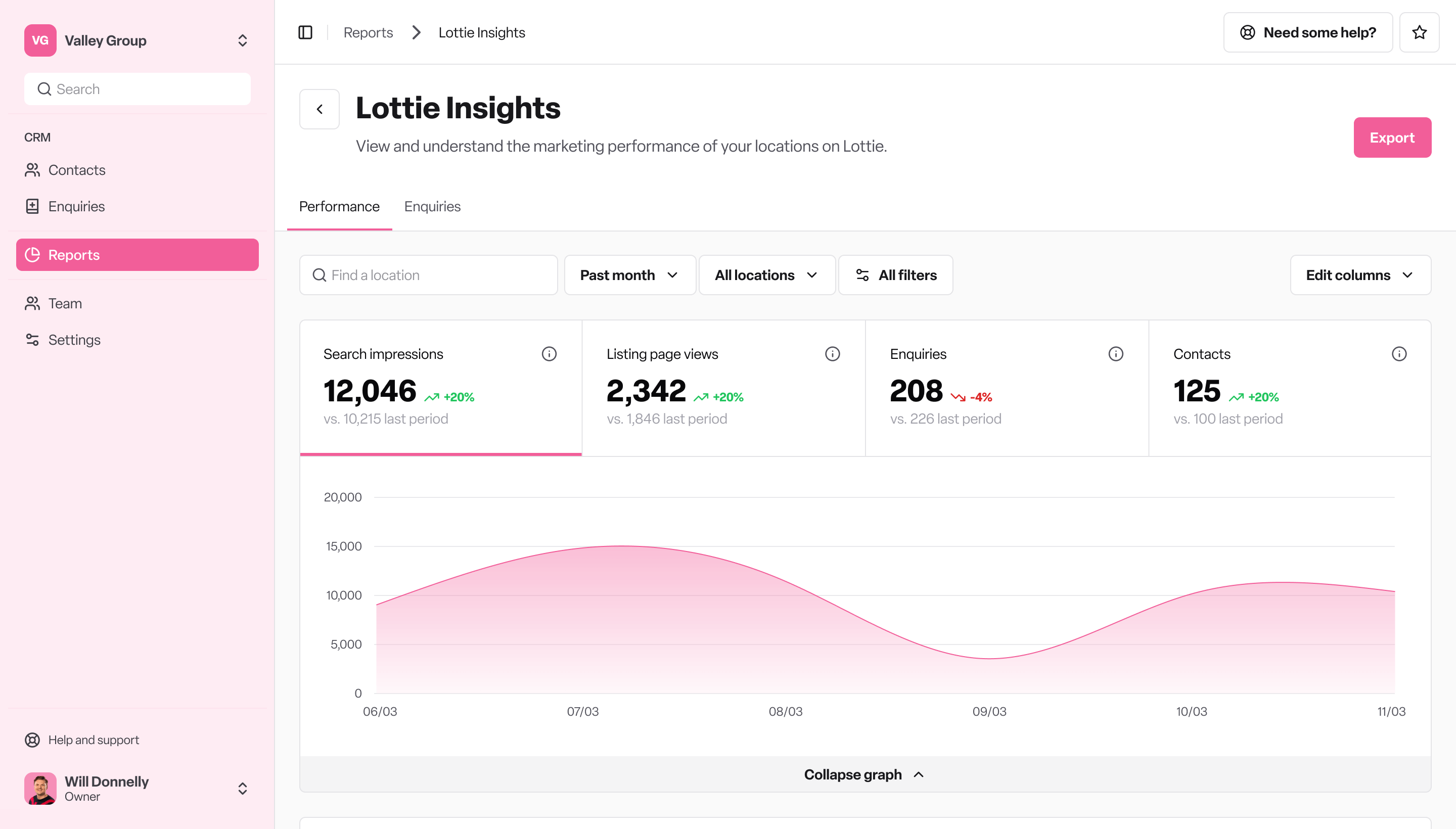This screenshot has width=1456, height=829.
Task: Click 'vs. 100 last period' text
Action: click(1227, 419)
